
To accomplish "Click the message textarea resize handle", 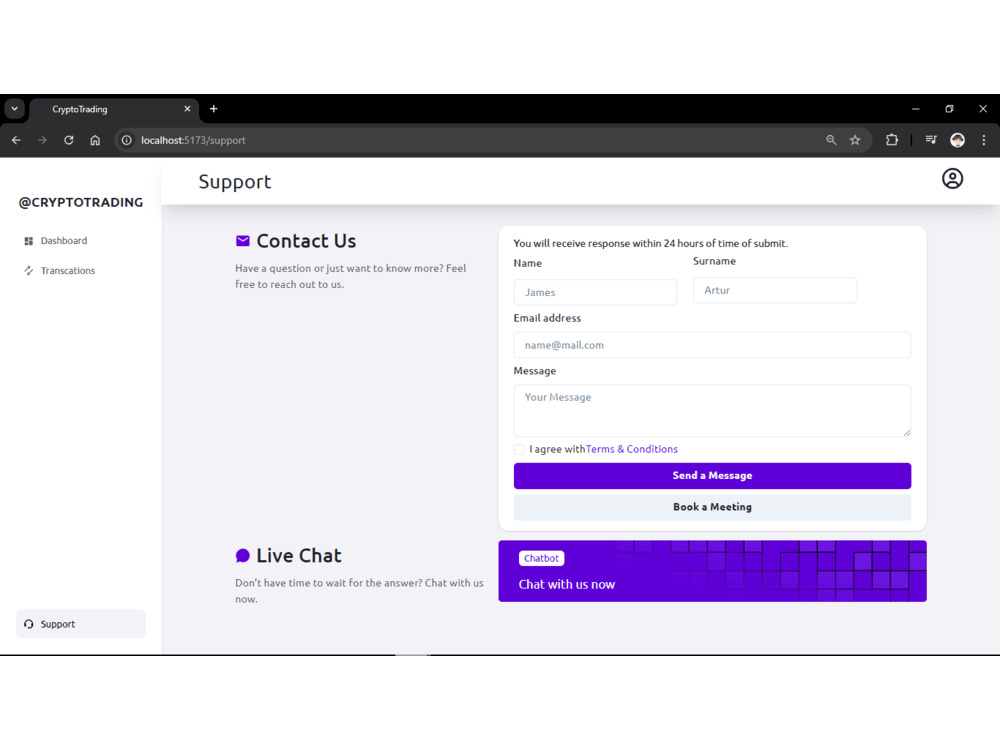I will 906,432.
